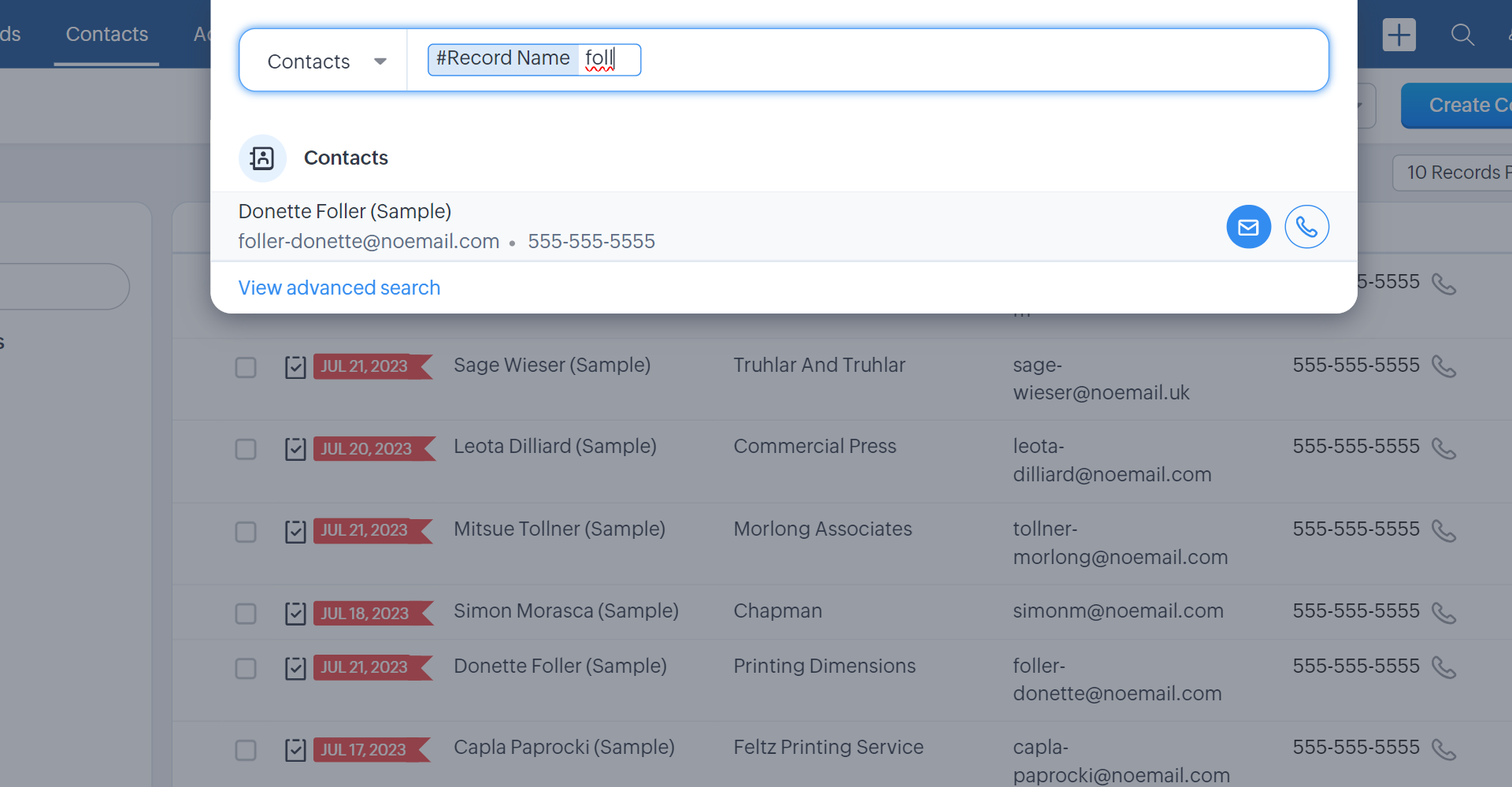Click the Morlong Associates account name

point(823,529)
